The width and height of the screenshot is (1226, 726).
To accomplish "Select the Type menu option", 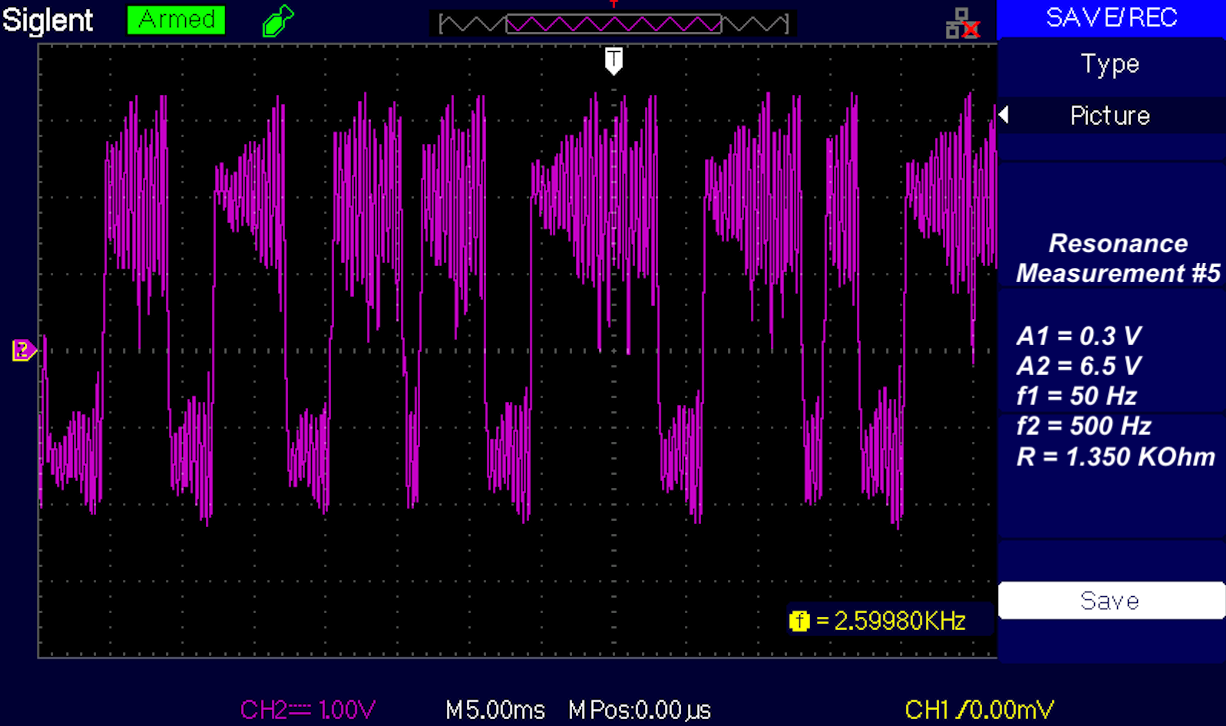I will pyautogui.click(x=1111, y=65).
